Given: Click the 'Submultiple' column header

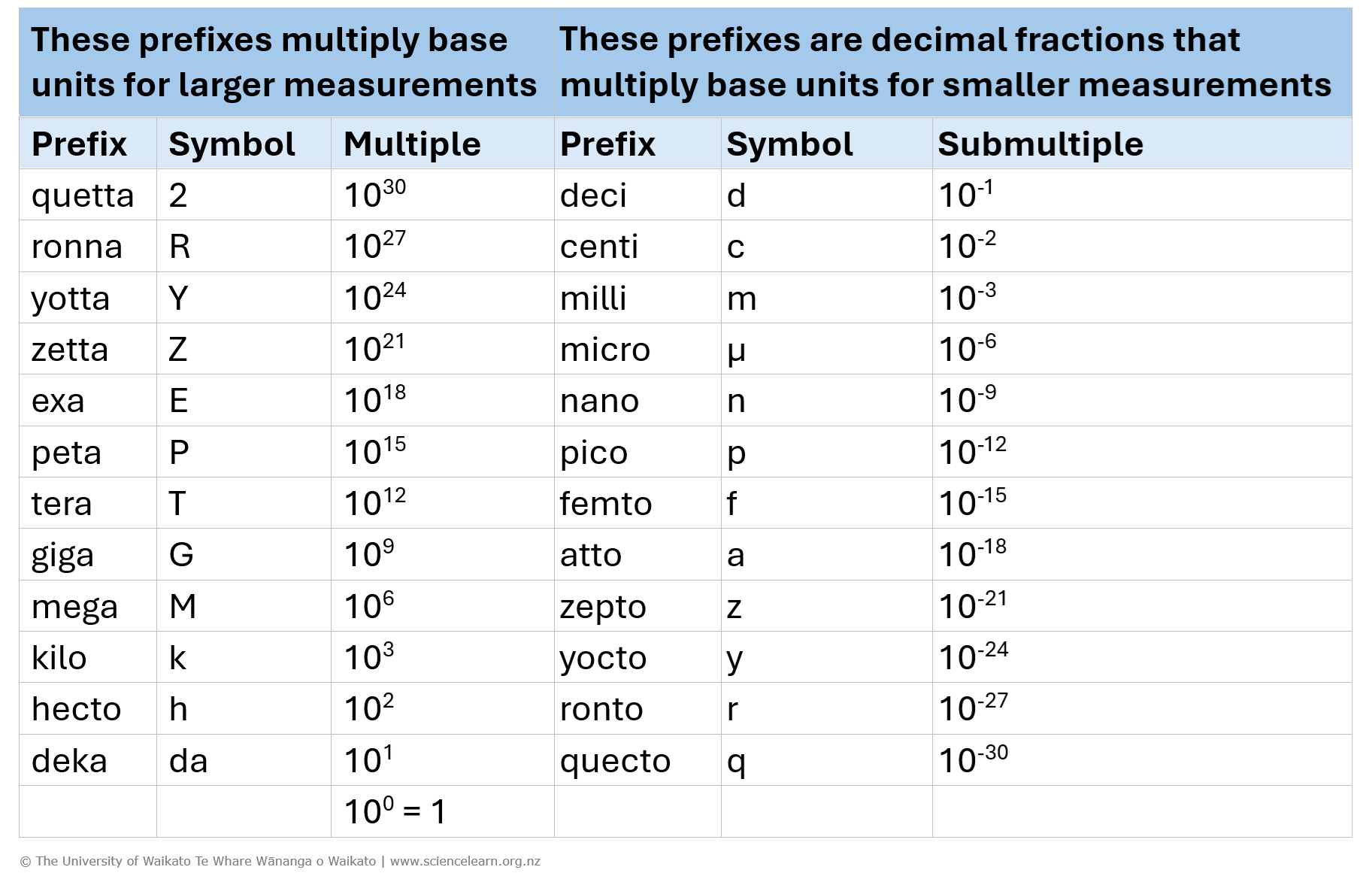Looking at the screenshot, I should click(1040, 144).
